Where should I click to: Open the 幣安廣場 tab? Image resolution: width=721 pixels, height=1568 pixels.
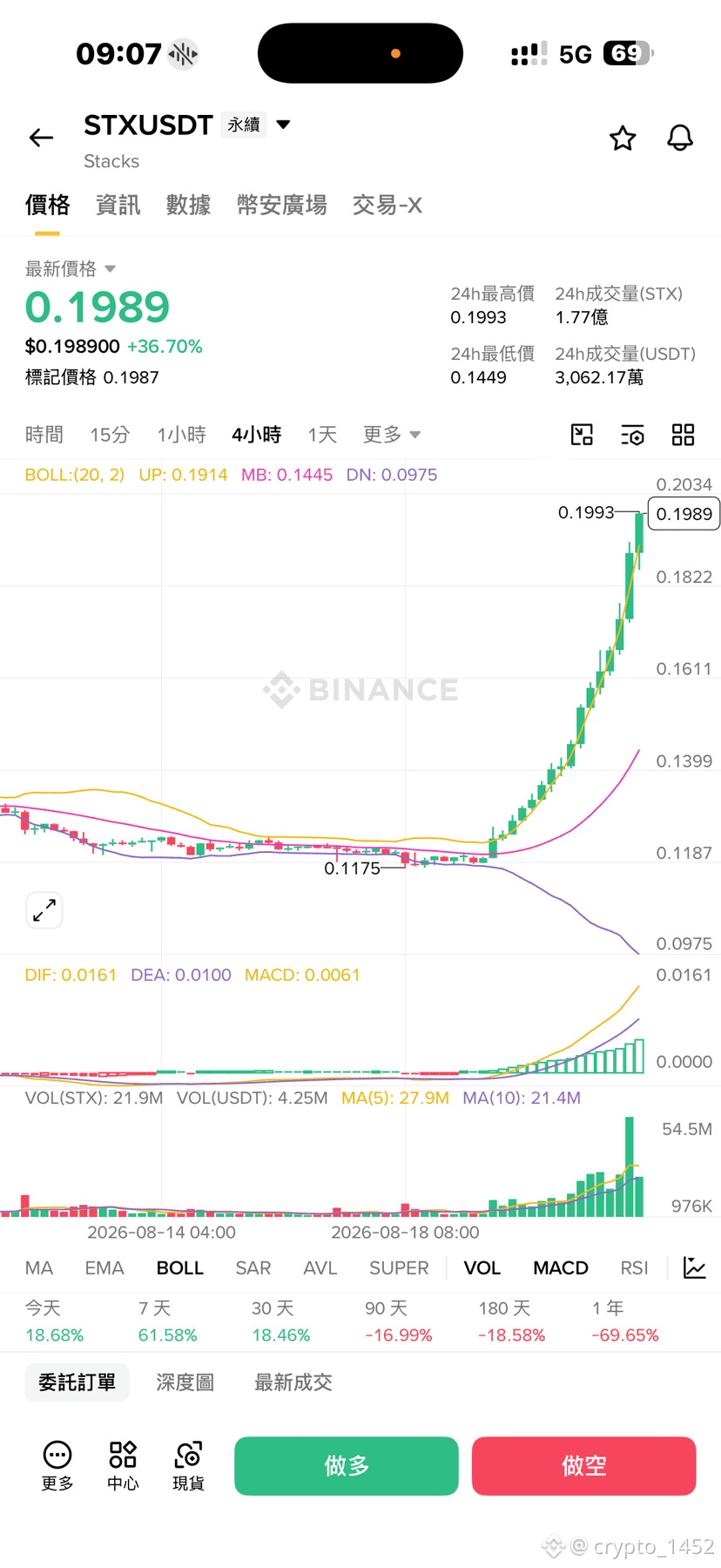coord(282,205)
